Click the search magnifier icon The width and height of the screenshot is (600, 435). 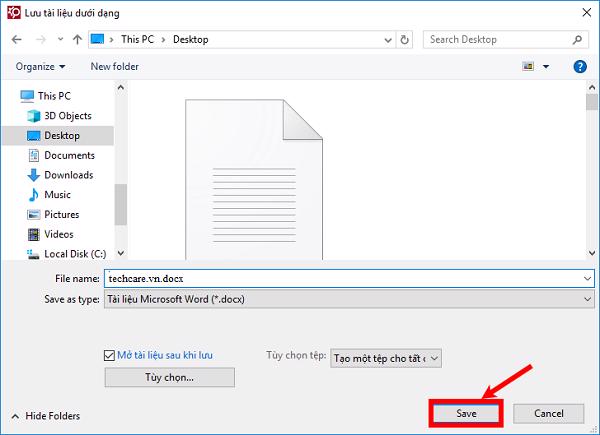579,40
